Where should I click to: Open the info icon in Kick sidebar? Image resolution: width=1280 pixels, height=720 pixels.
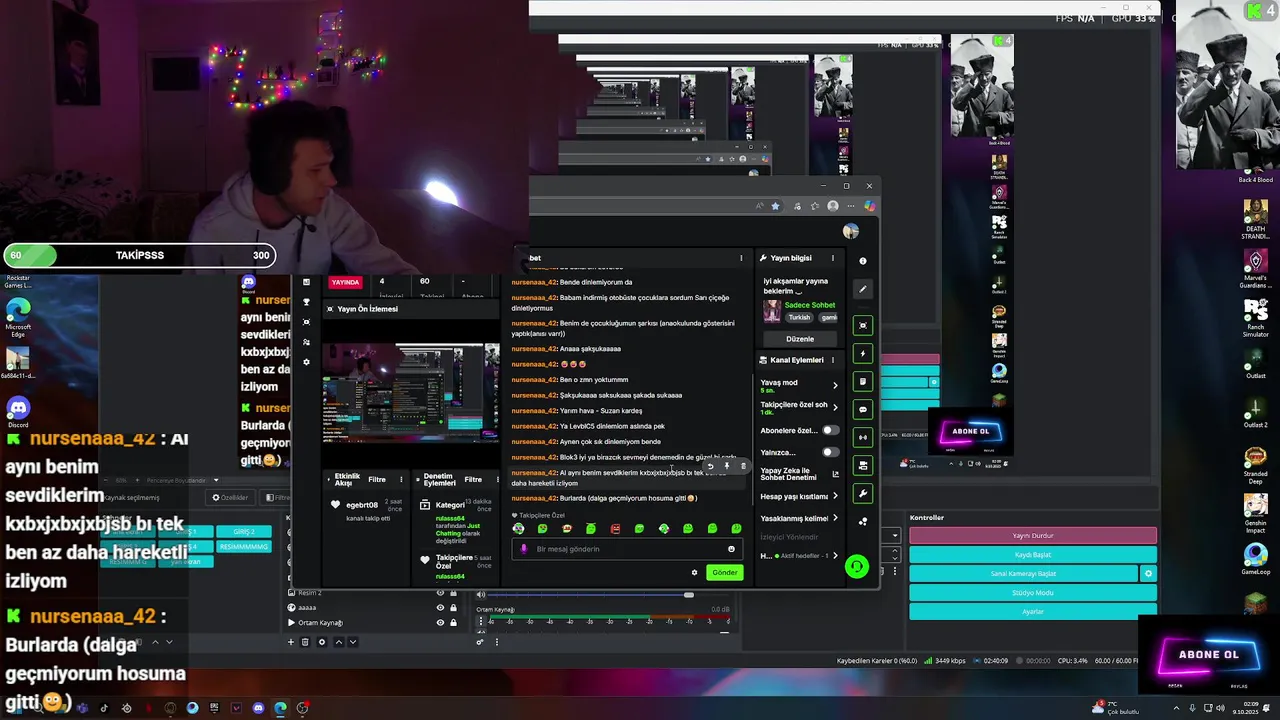tap(863, 261)
